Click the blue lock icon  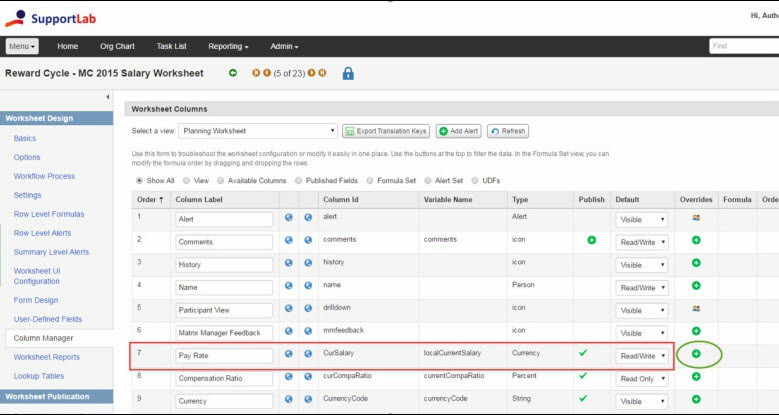pos(348,74)
